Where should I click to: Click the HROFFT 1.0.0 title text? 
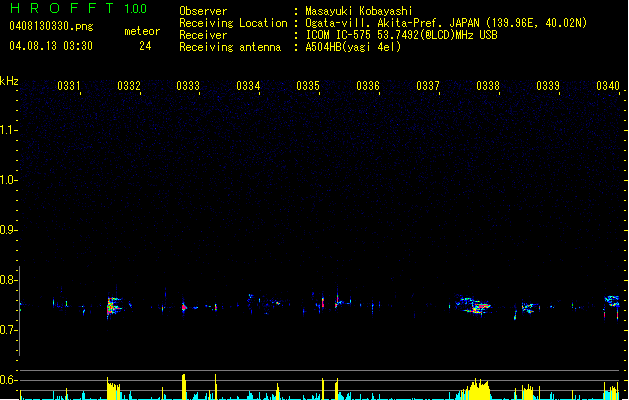pos(79,8)
